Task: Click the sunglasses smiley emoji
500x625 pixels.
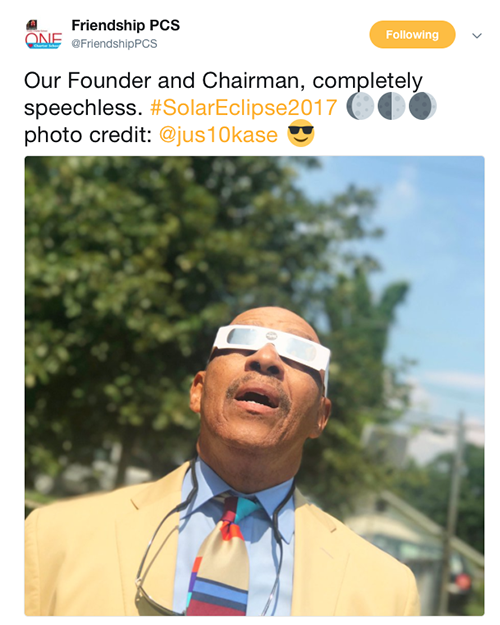Action: tap(301, 134)
